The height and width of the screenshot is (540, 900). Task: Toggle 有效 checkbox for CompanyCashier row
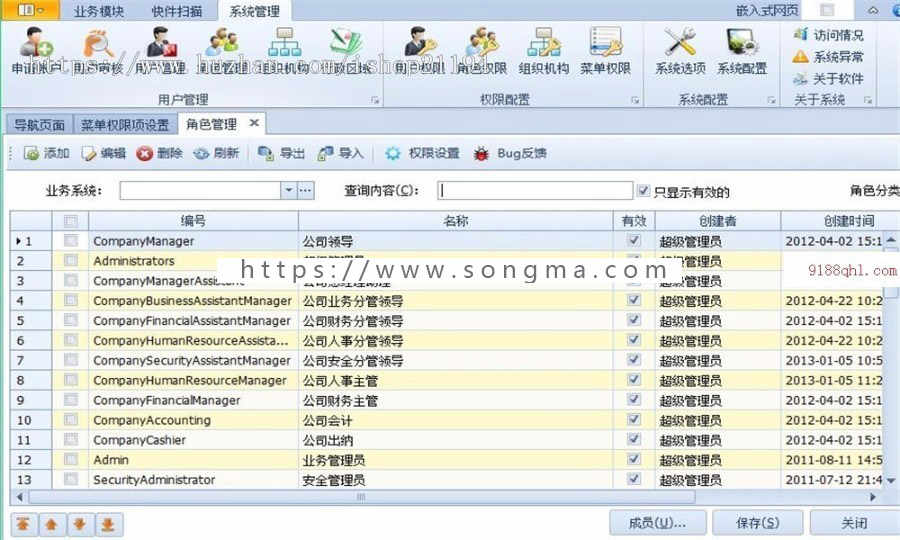click(634, 439)
